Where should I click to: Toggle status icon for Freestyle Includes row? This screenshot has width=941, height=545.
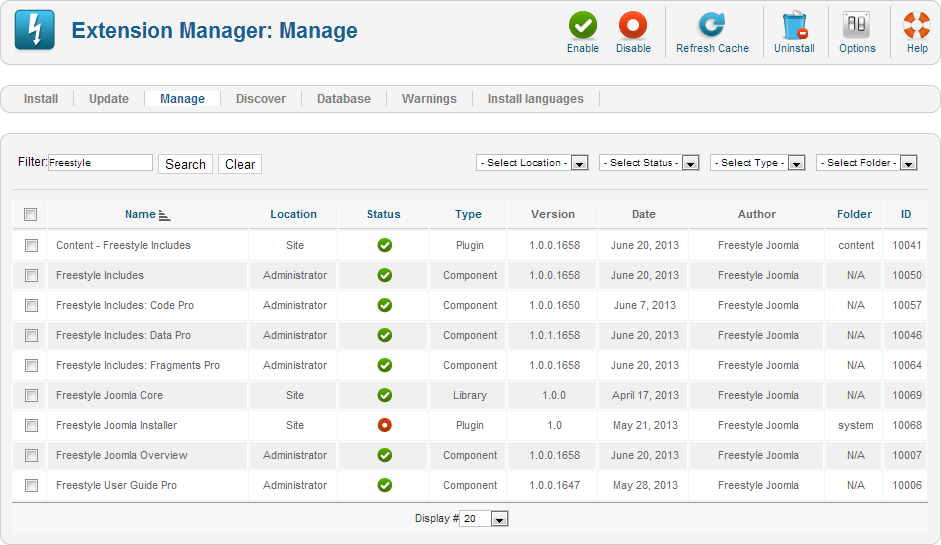(x=385, y=275)
